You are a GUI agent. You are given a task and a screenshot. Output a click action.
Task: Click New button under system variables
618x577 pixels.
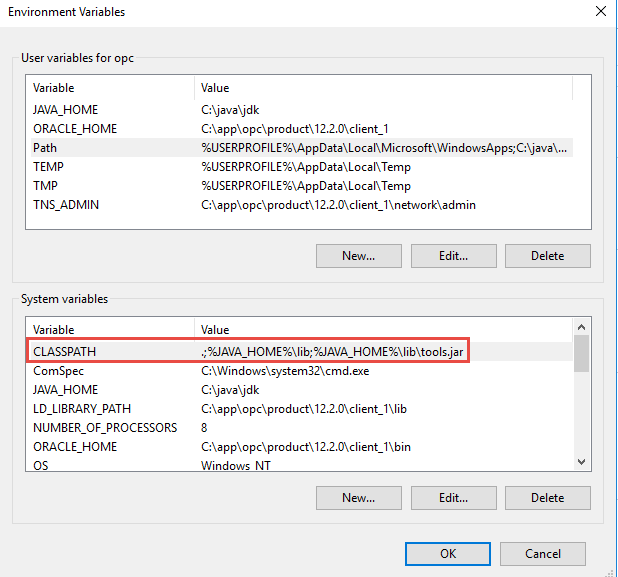coord(358,498)
